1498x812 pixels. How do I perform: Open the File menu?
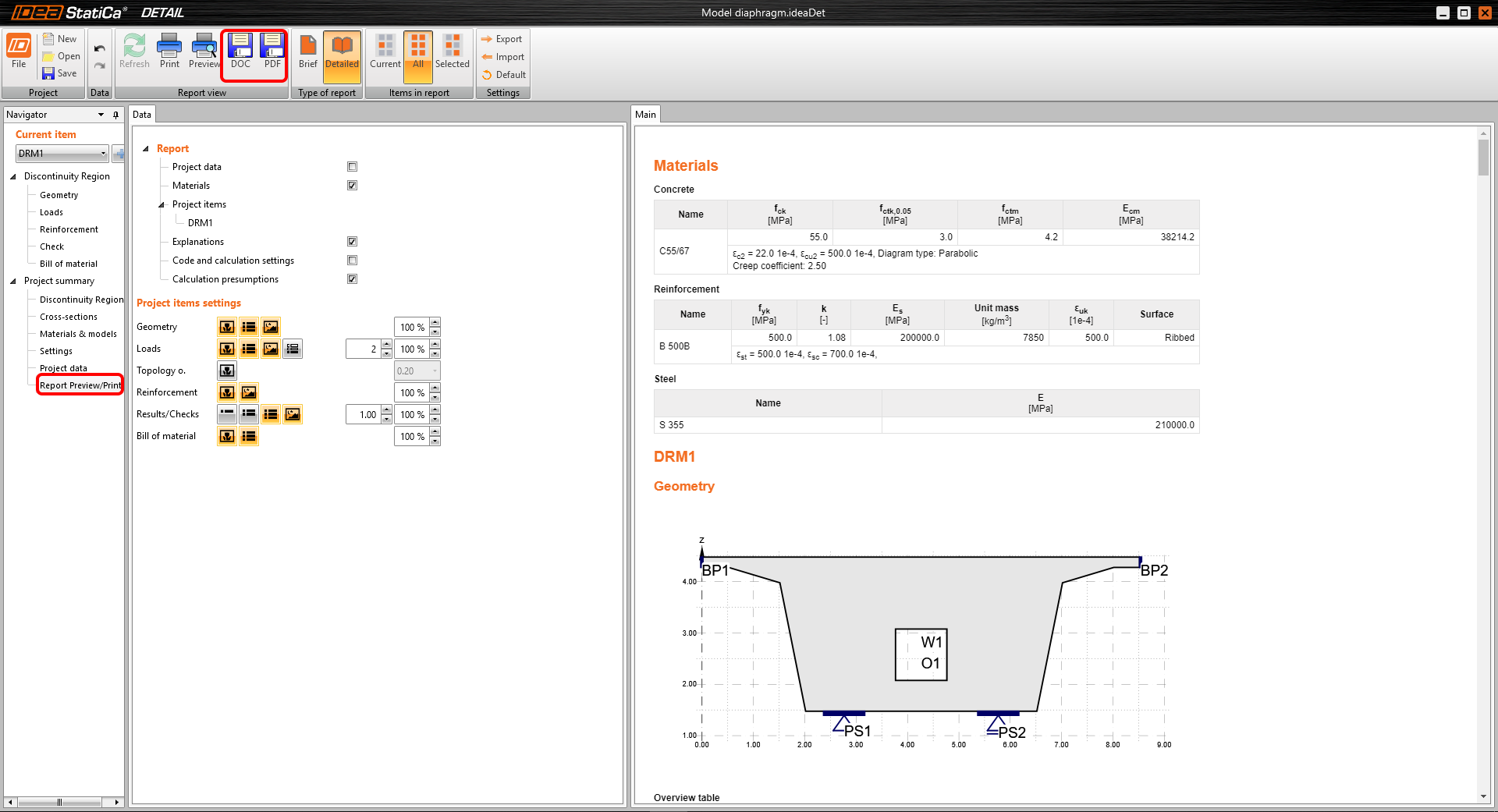pos(19,51)
